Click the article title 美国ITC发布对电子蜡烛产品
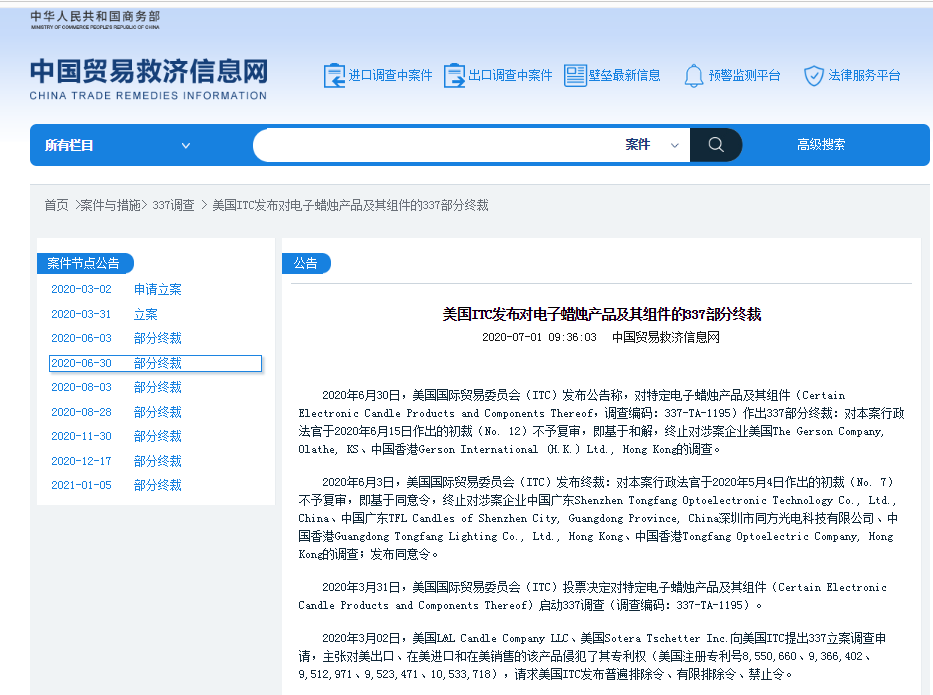The width and height of the screenshot is (933, 695). click(602, 314)
